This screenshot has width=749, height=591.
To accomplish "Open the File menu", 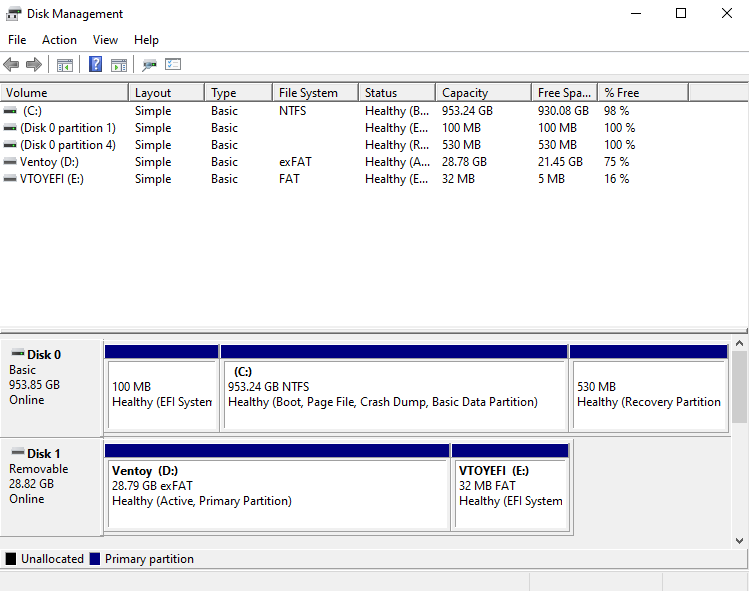I will click(x=17, y=40).
